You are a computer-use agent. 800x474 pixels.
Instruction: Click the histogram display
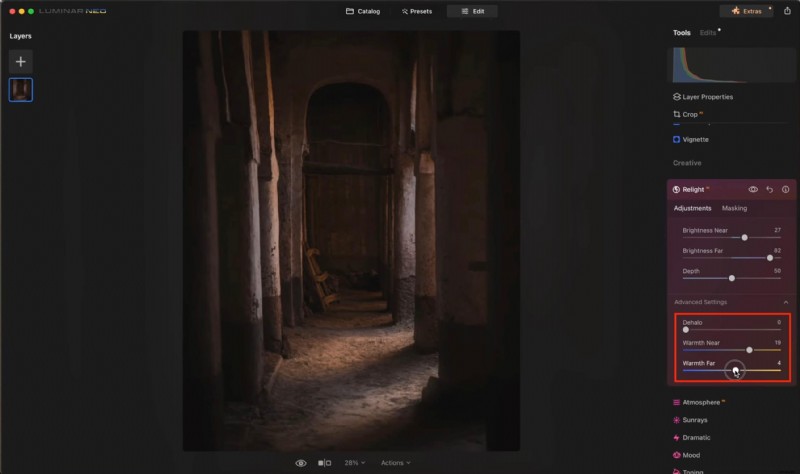[731, 65]
